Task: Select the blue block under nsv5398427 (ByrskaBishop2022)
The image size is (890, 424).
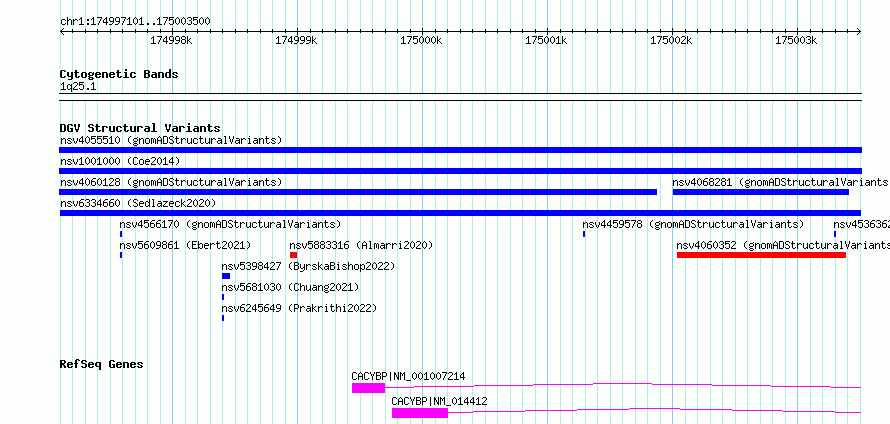Action: pyautogui.click(x=226, y=276)
